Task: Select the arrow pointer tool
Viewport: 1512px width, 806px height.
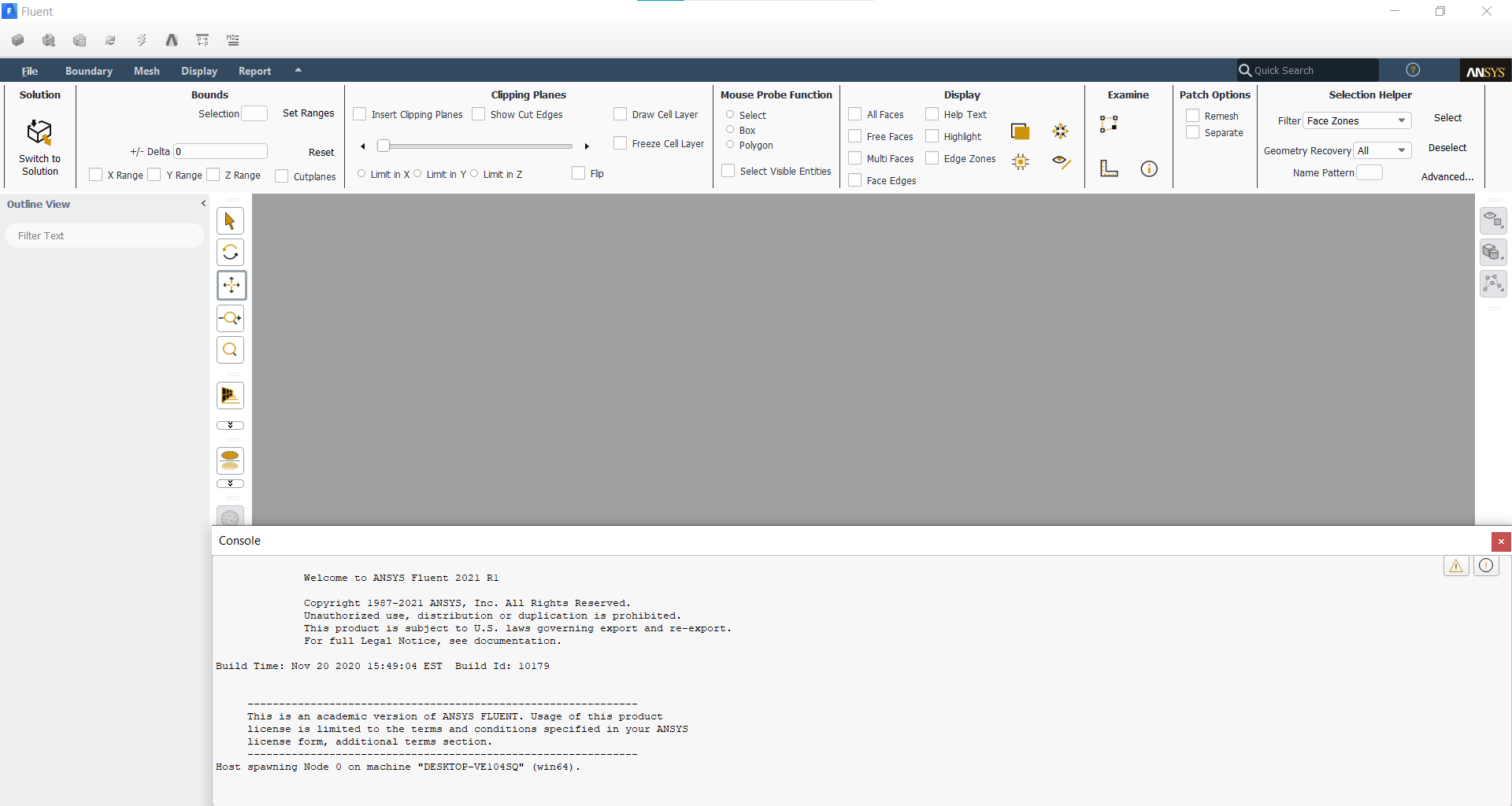Action: (x=230, y=221)
